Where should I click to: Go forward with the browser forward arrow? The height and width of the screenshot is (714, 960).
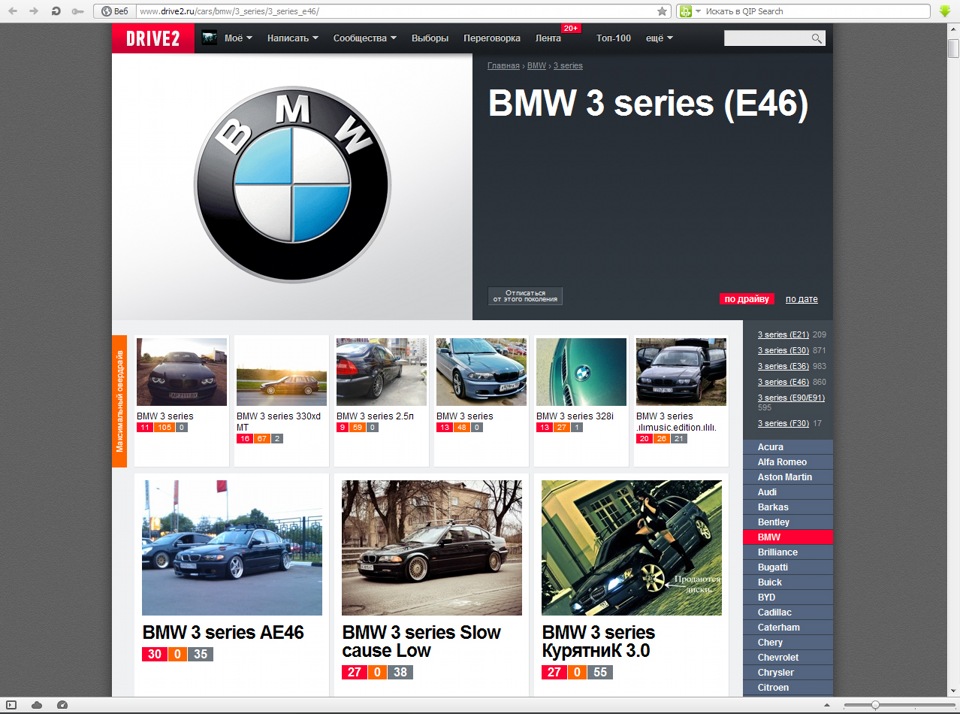pos(34,11)
